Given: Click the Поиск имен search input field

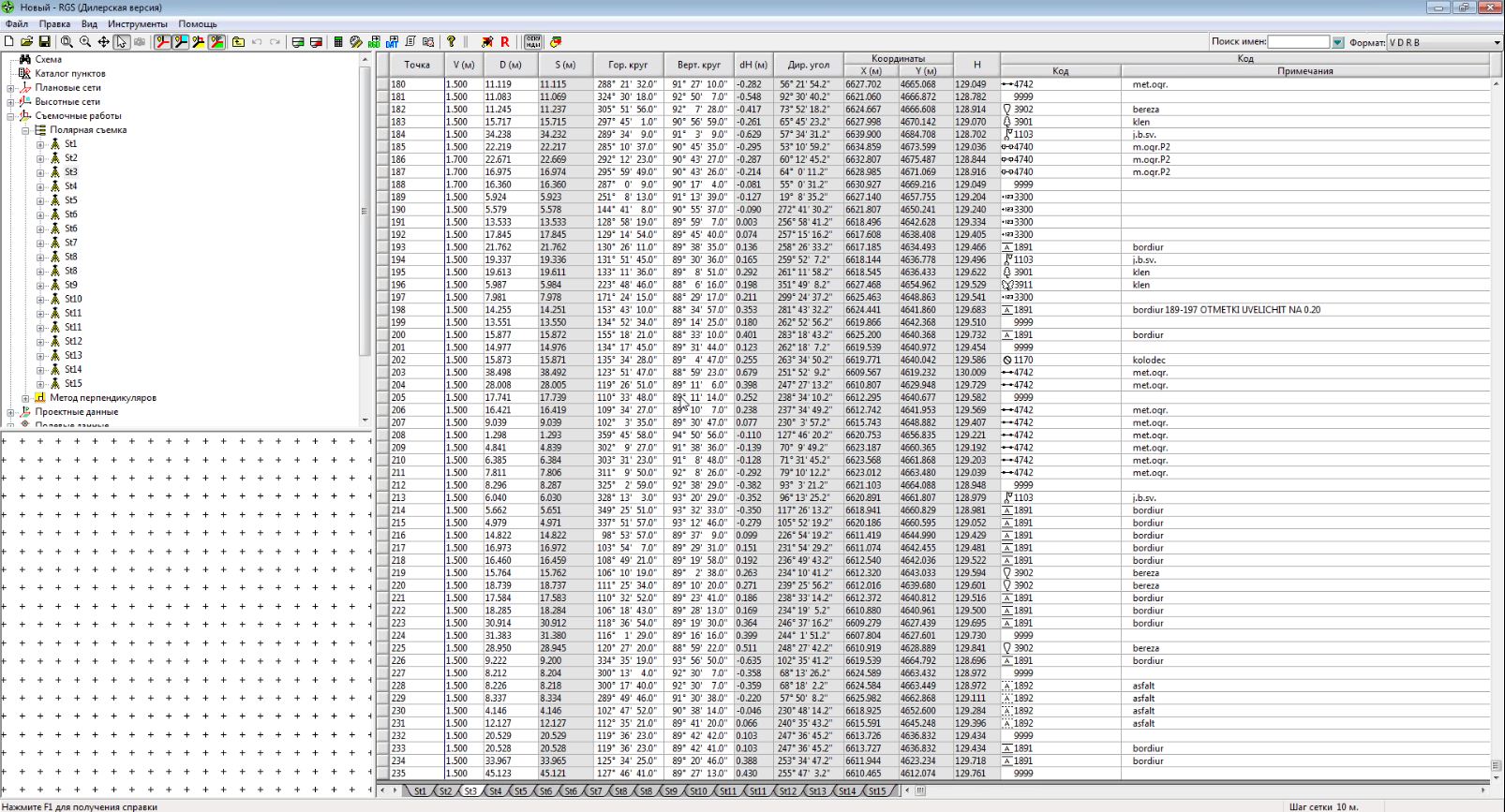Looking at the screenshot, I should pos(1298,42).
